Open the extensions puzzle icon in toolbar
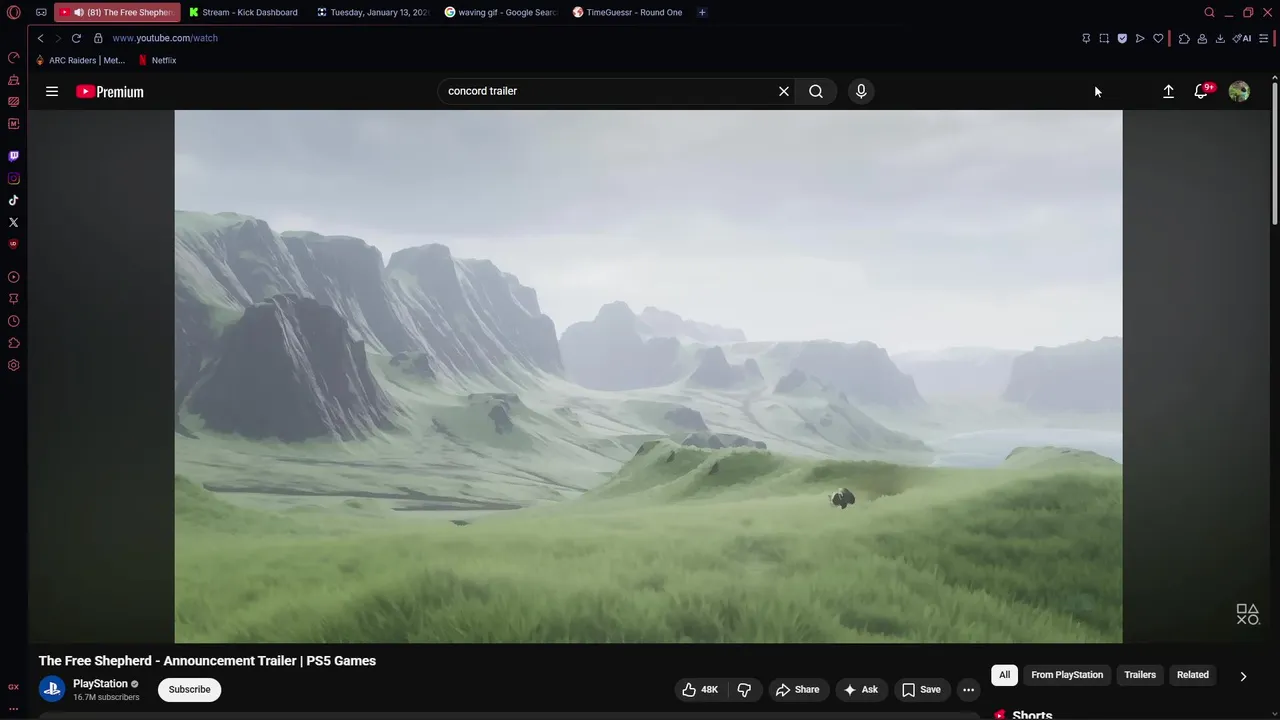 pos(1184,38)
